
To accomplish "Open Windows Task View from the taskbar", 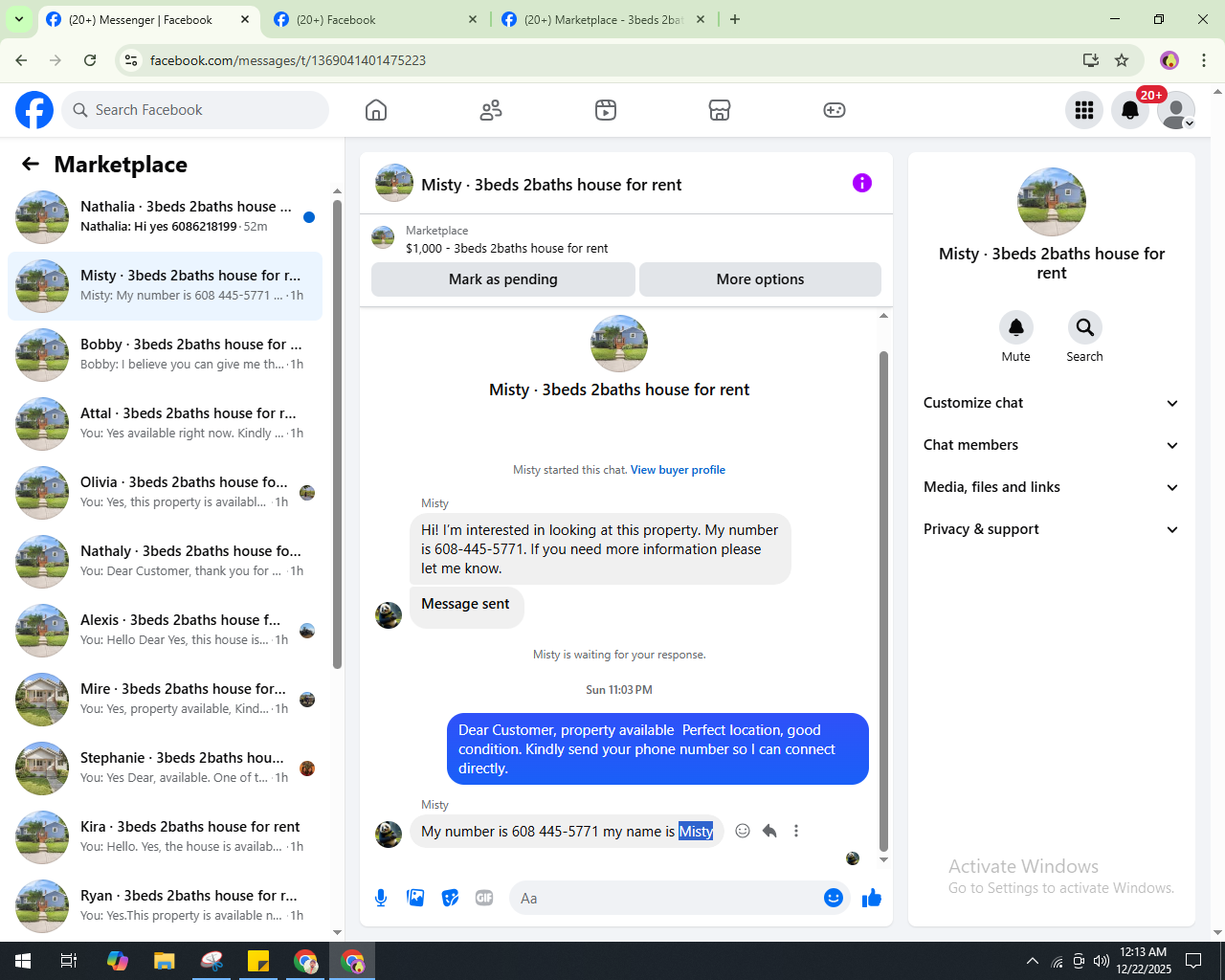I will [x=69, y=961].
